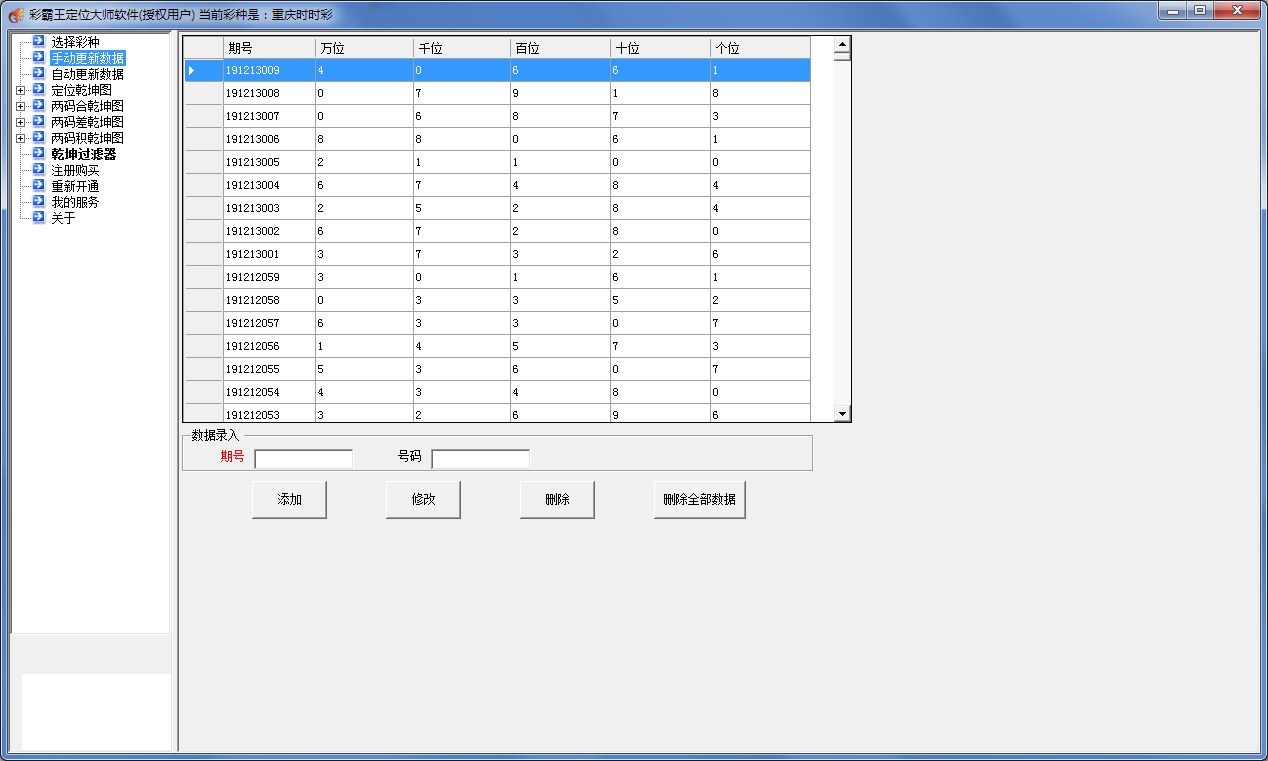Screen dimensions: 1268x761
Task: Click the arrow icon next to 注册购买
Action: (38, 170)
